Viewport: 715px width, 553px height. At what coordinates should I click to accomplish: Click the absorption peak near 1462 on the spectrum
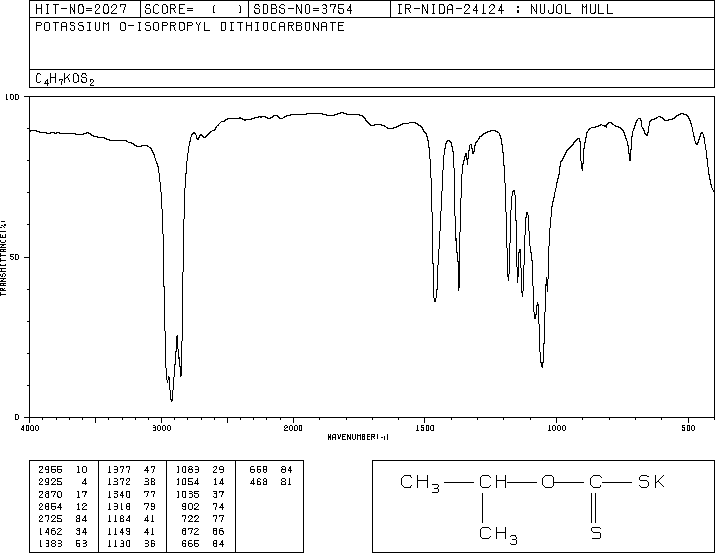pos(435,300)
